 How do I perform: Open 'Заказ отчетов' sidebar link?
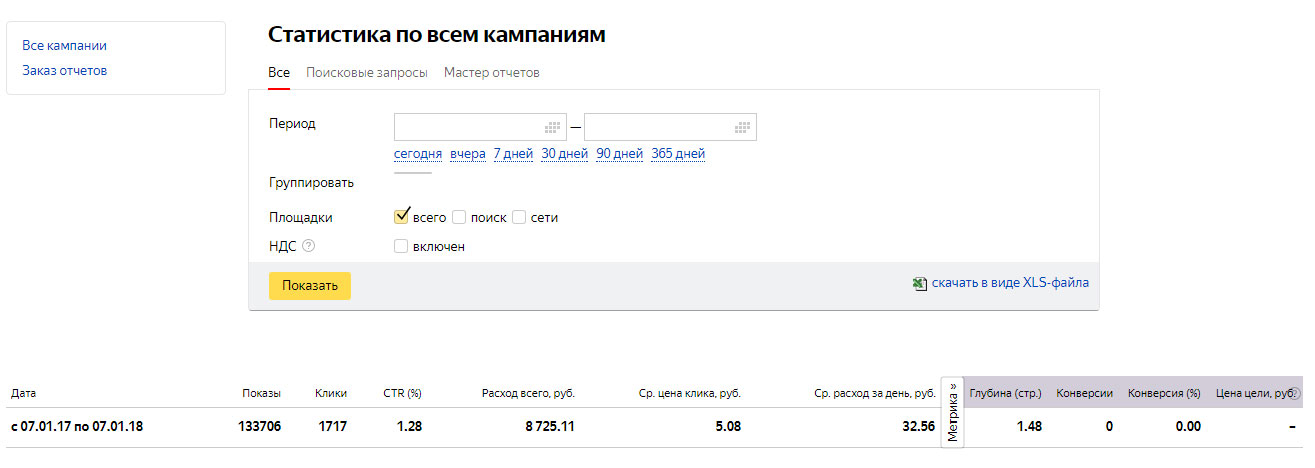(x=64, y=70)
